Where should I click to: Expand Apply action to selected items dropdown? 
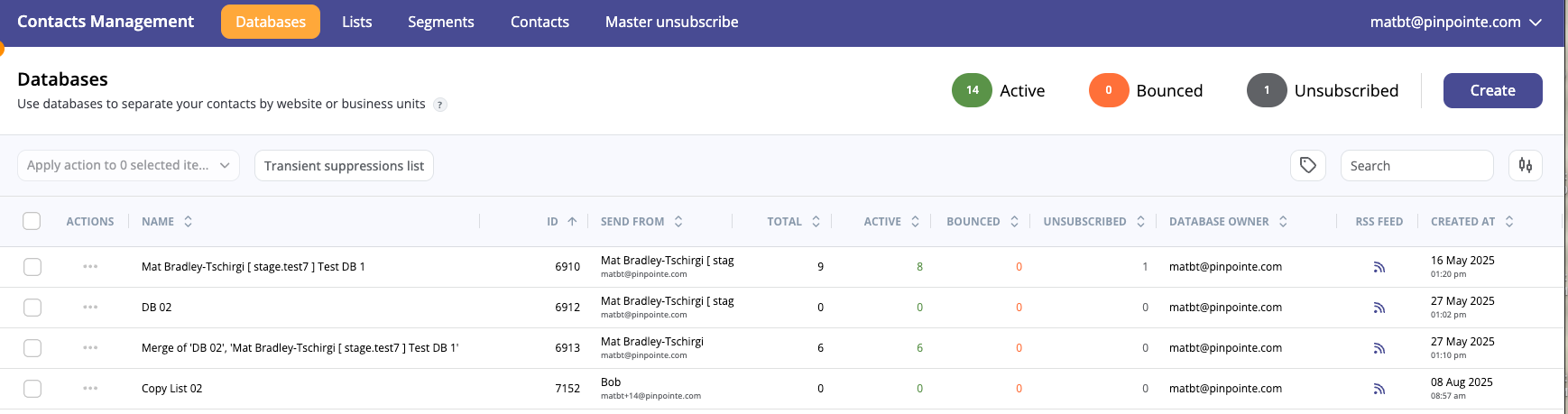coord(128,165)
